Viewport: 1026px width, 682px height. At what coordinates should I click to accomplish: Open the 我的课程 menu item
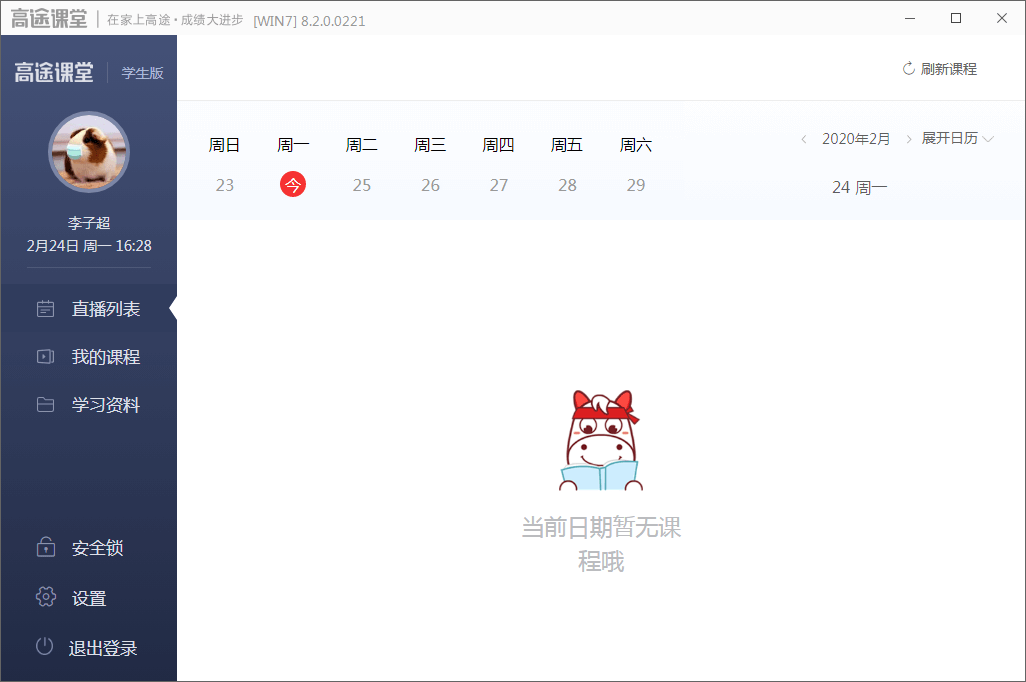pyautogui.click(x=105, y=357)
